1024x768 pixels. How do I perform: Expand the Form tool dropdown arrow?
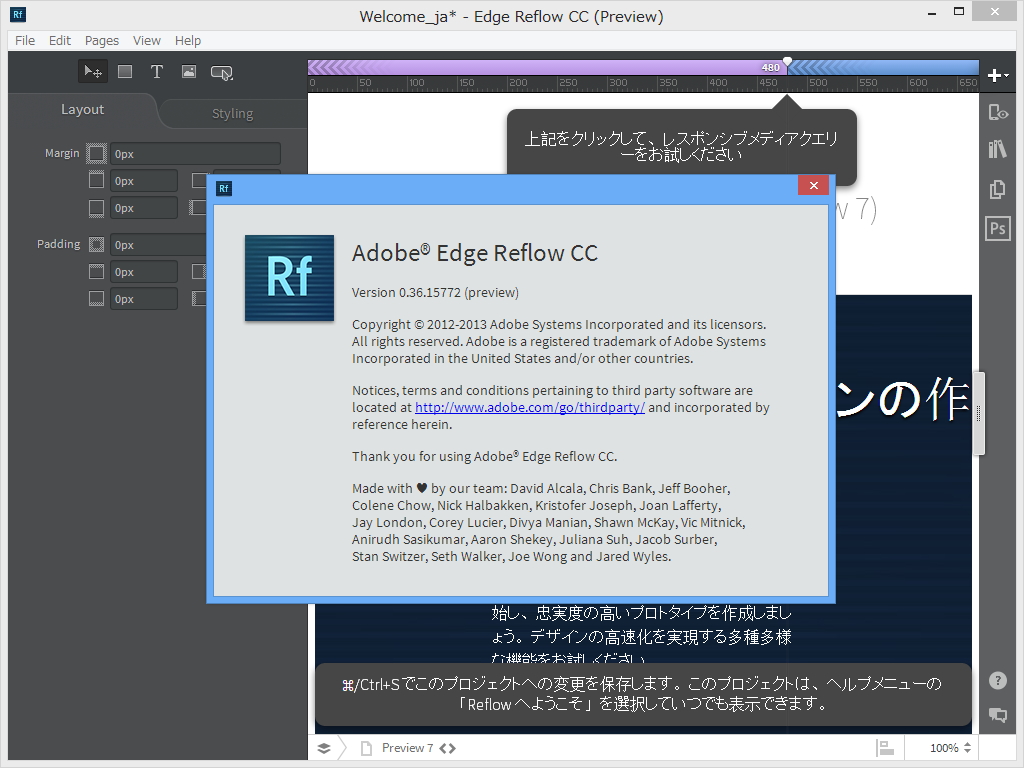(x=234, y=77)
